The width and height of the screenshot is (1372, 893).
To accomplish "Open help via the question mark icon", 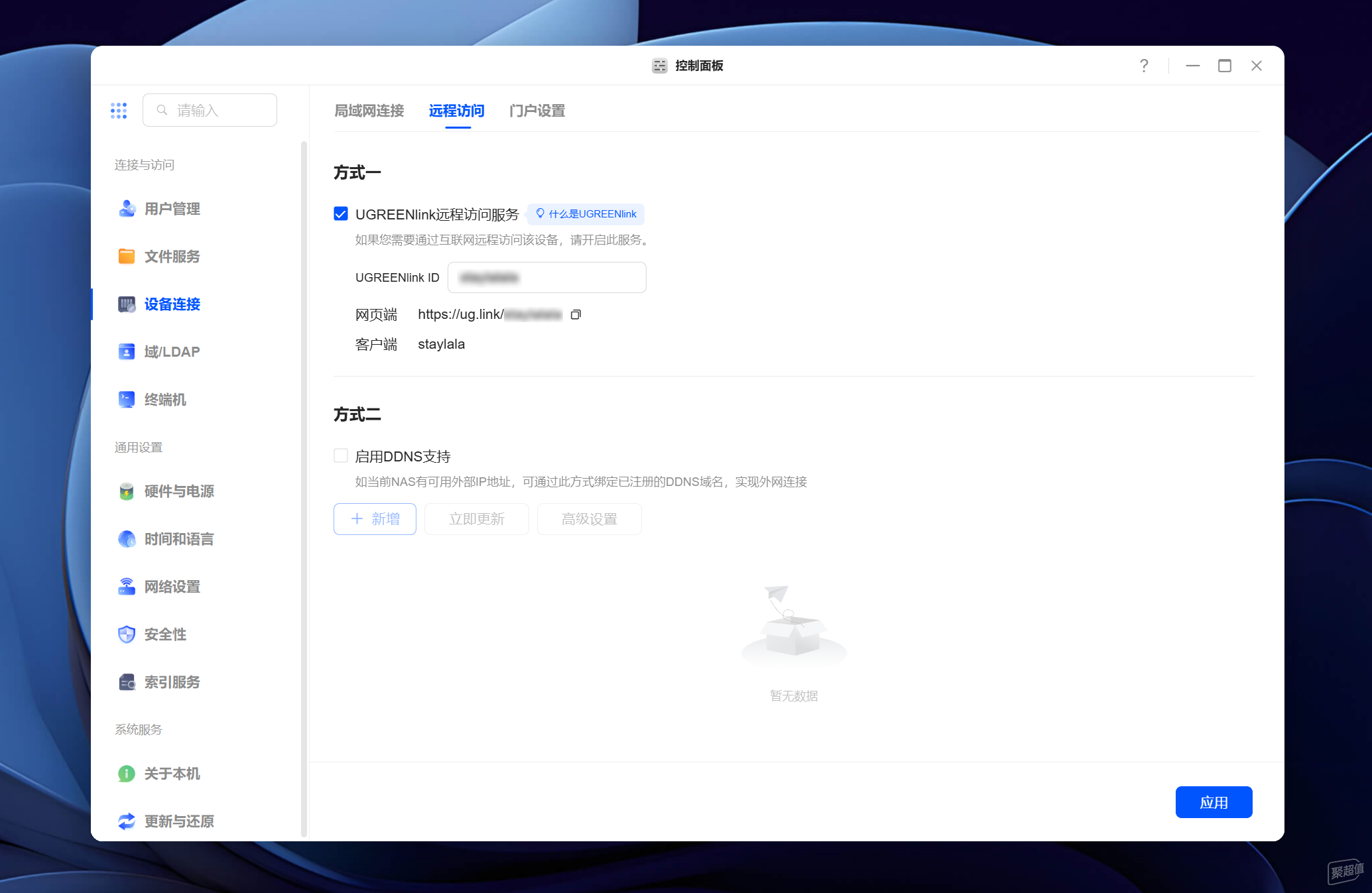I will click(x=1144, y=66).
